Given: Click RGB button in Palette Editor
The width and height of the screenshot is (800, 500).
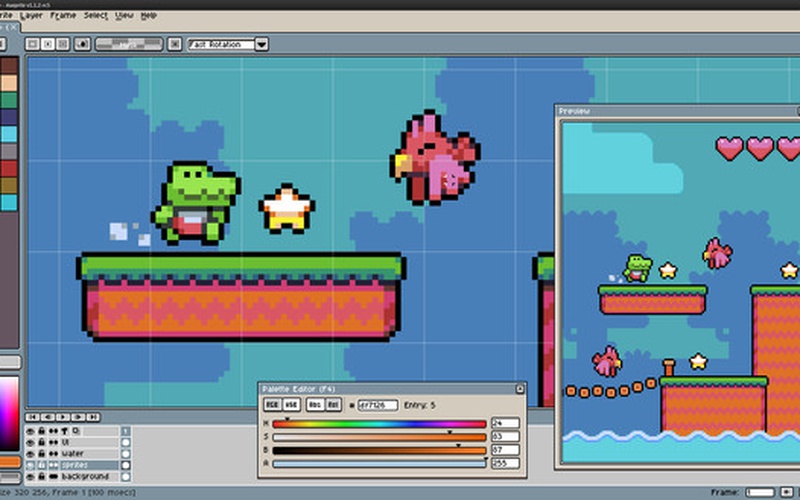Looking at the screenshot, I should pos(271,404).
